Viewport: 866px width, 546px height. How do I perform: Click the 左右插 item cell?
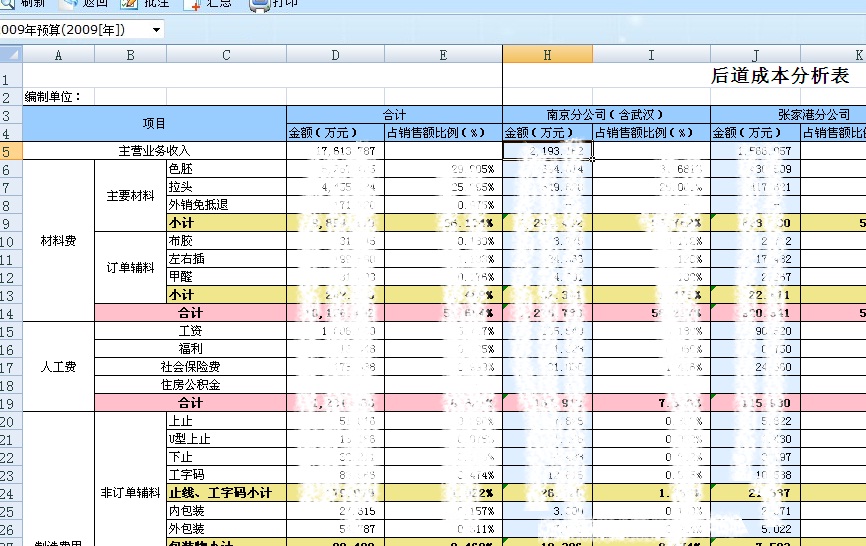pyautogui.click(x=226, y=259)
